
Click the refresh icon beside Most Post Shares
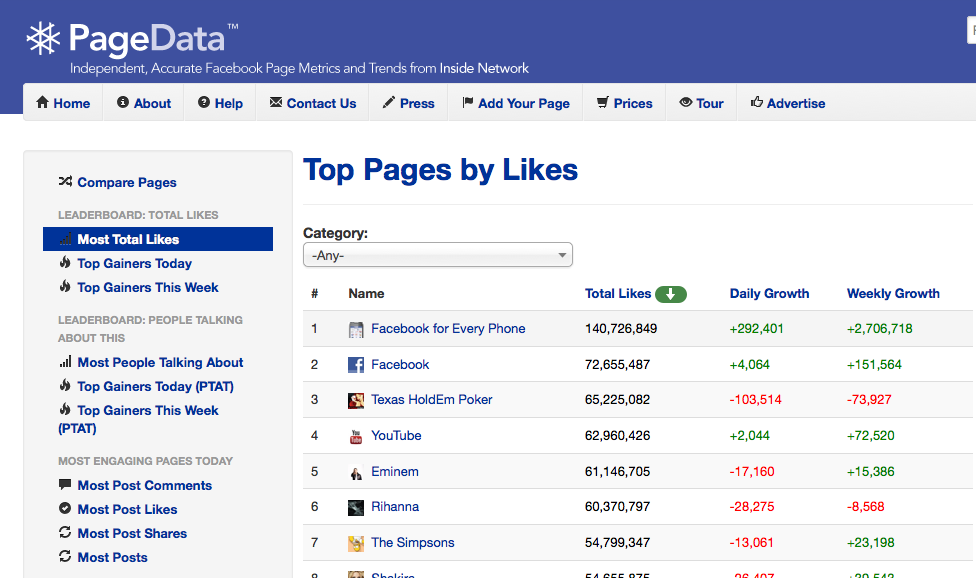tap(65, 532)
